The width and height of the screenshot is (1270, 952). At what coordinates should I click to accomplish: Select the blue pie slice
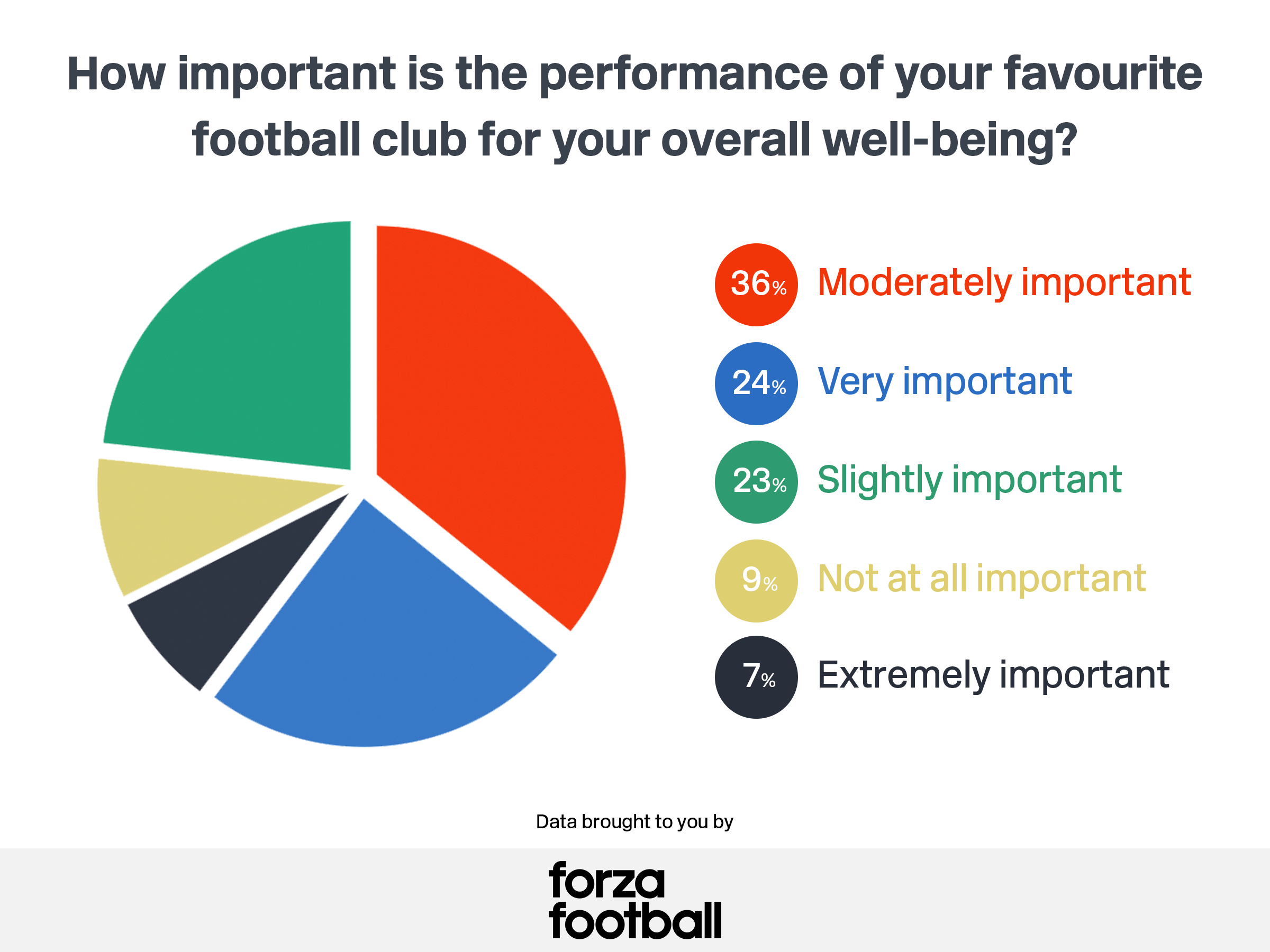(x=385, y=643)
